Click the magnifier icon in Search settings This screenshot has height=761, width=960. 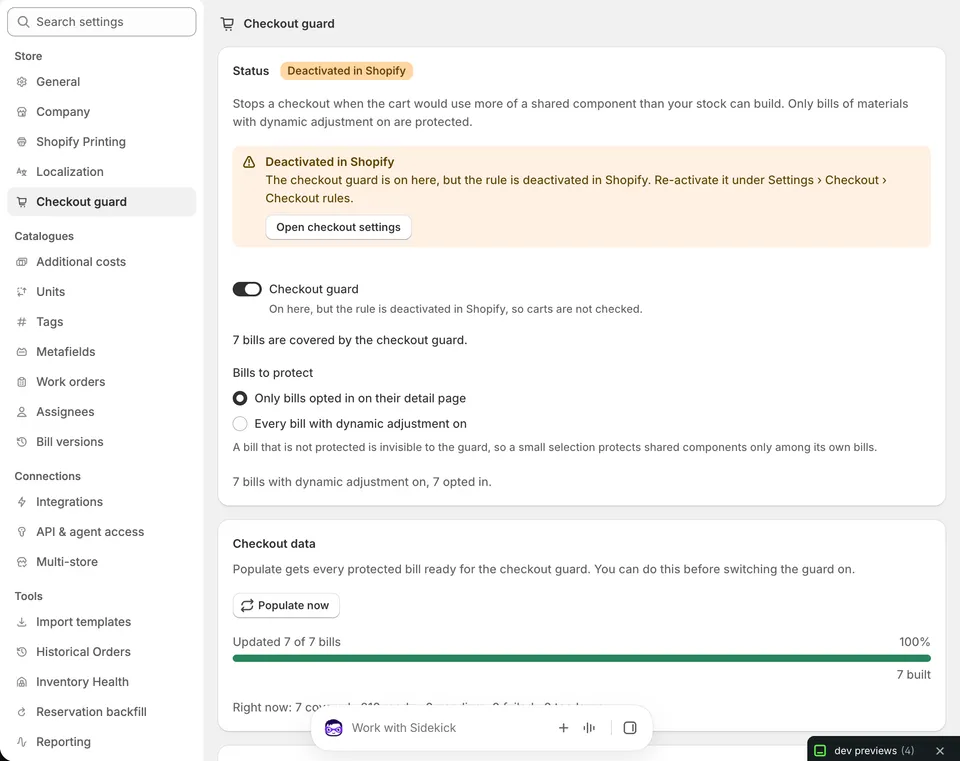pyautogui.click(x=23, y=21)
